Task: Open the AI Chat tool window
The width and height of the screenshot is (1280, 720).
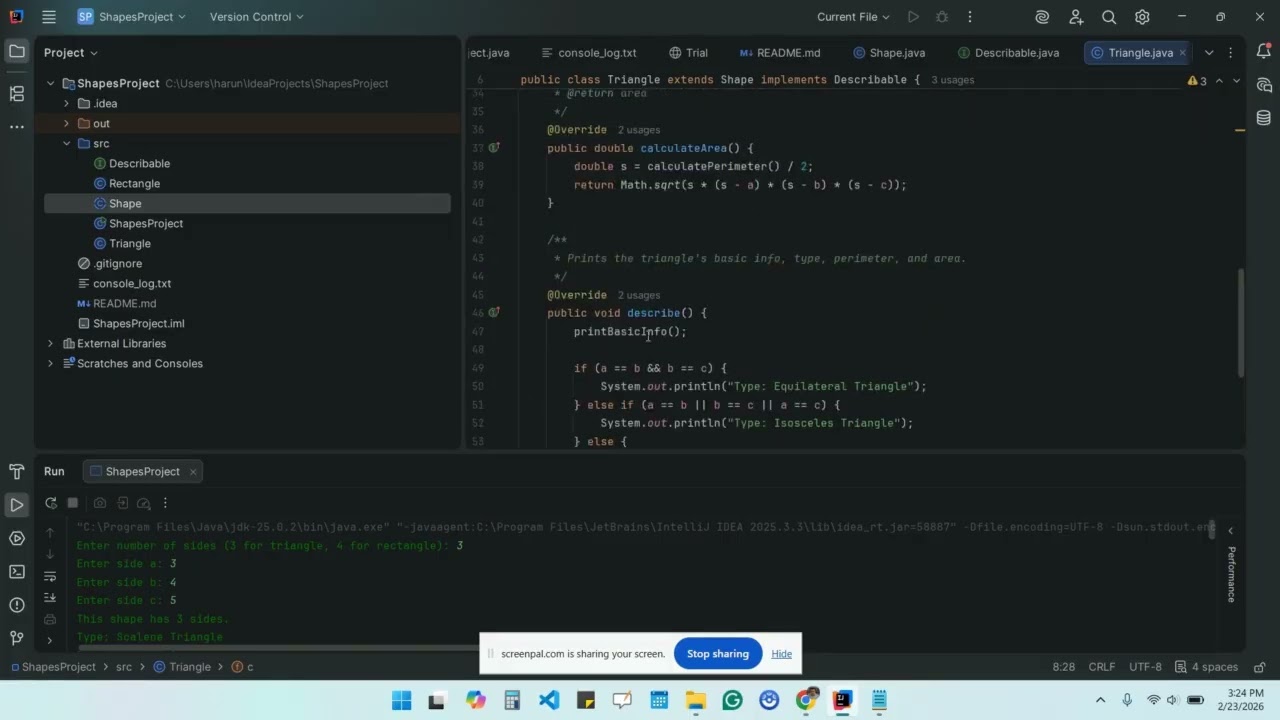Action: click(x=1263, y=85)
